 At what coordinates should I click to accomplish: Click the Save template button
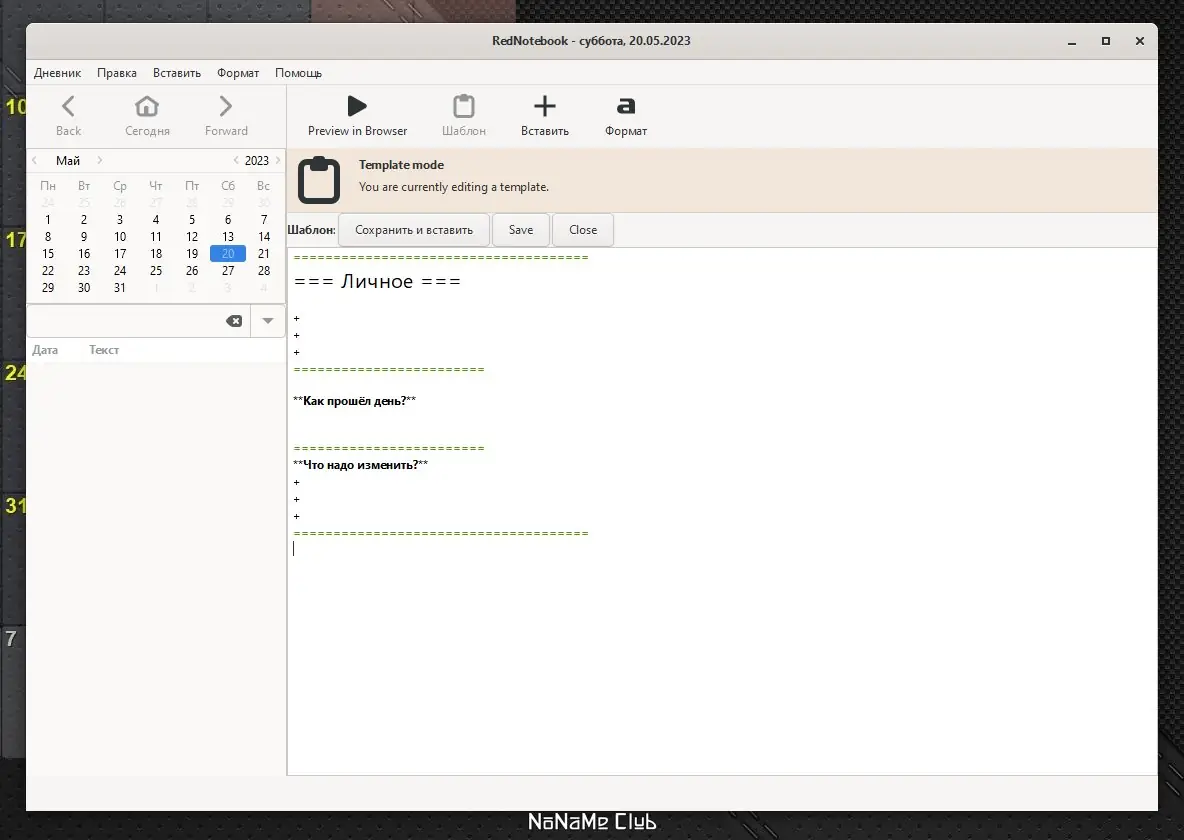coord(520,230)
